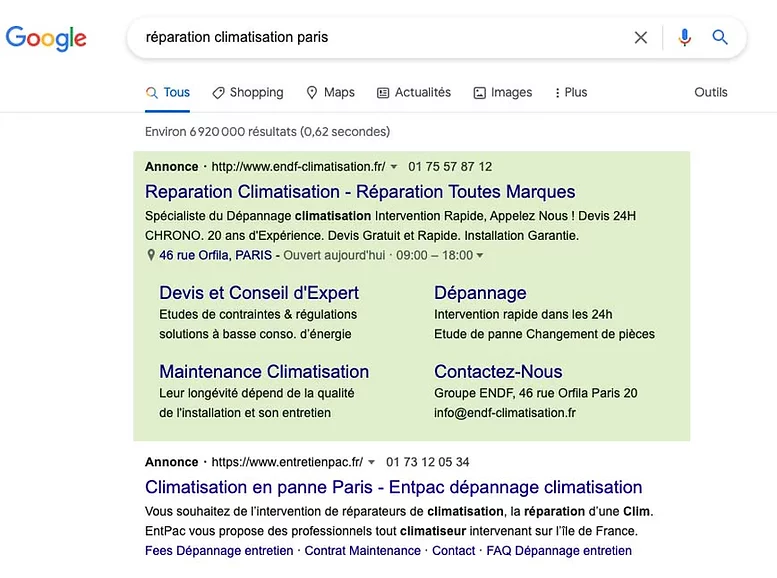Open the Images tab

coord(503,93)
